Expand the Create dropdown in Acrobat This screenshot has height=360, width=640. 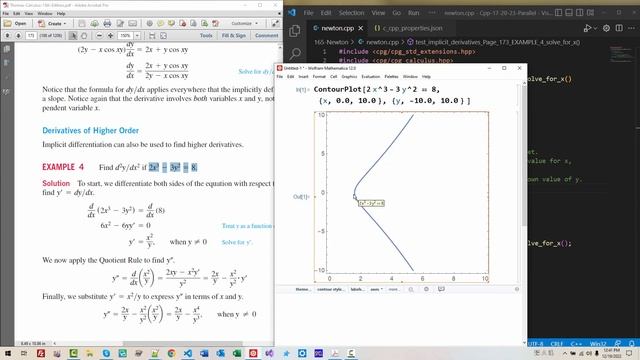click(x=52, y=24)
